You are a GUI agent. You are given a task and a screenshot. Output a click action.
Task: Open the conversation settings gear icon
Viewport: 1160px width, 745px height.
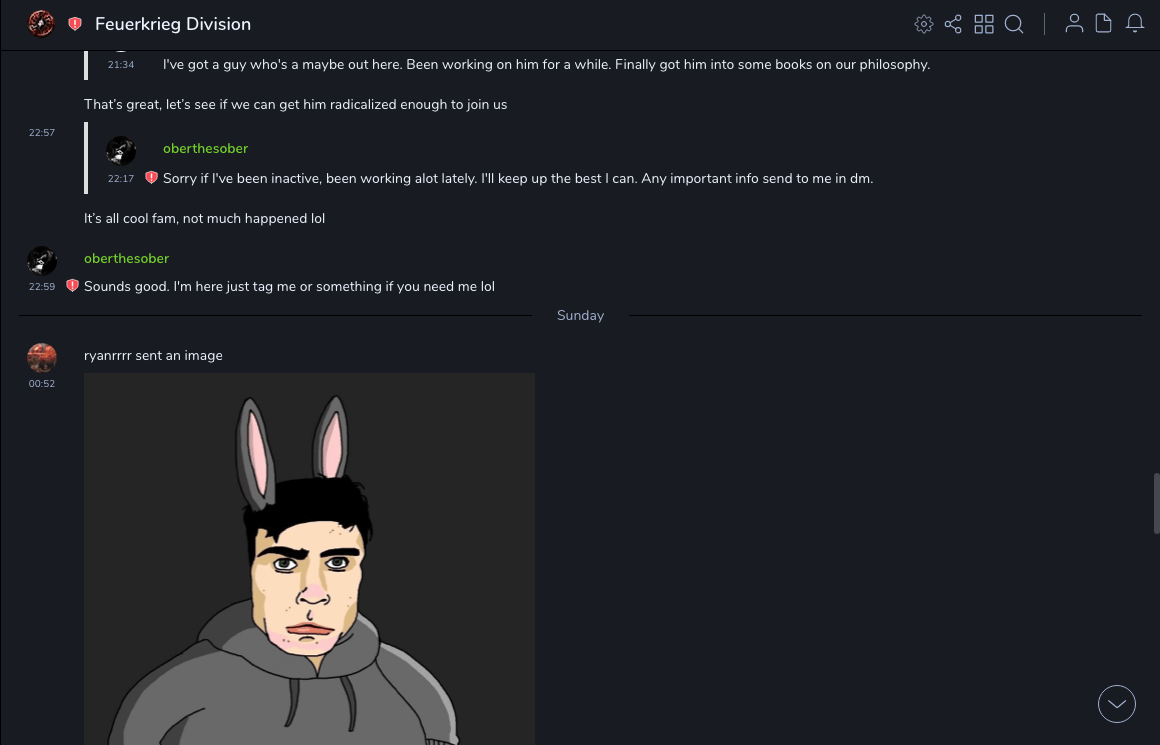[x=924, y=24]
